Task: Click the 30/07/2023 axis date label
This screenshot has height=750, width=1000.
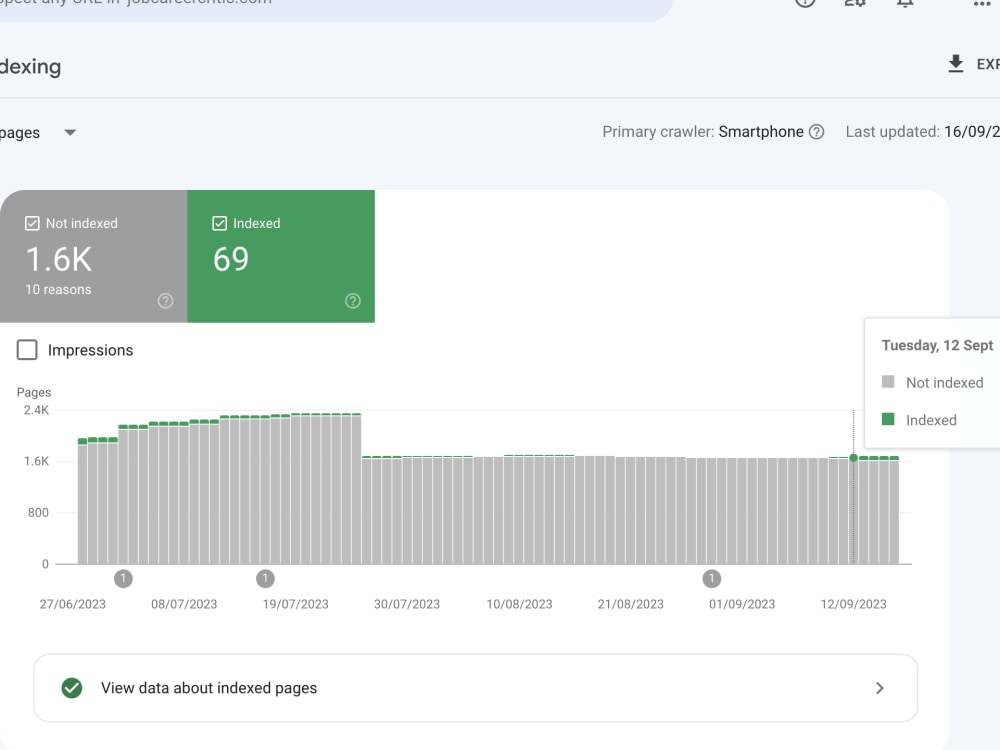Action: (407, 604)
